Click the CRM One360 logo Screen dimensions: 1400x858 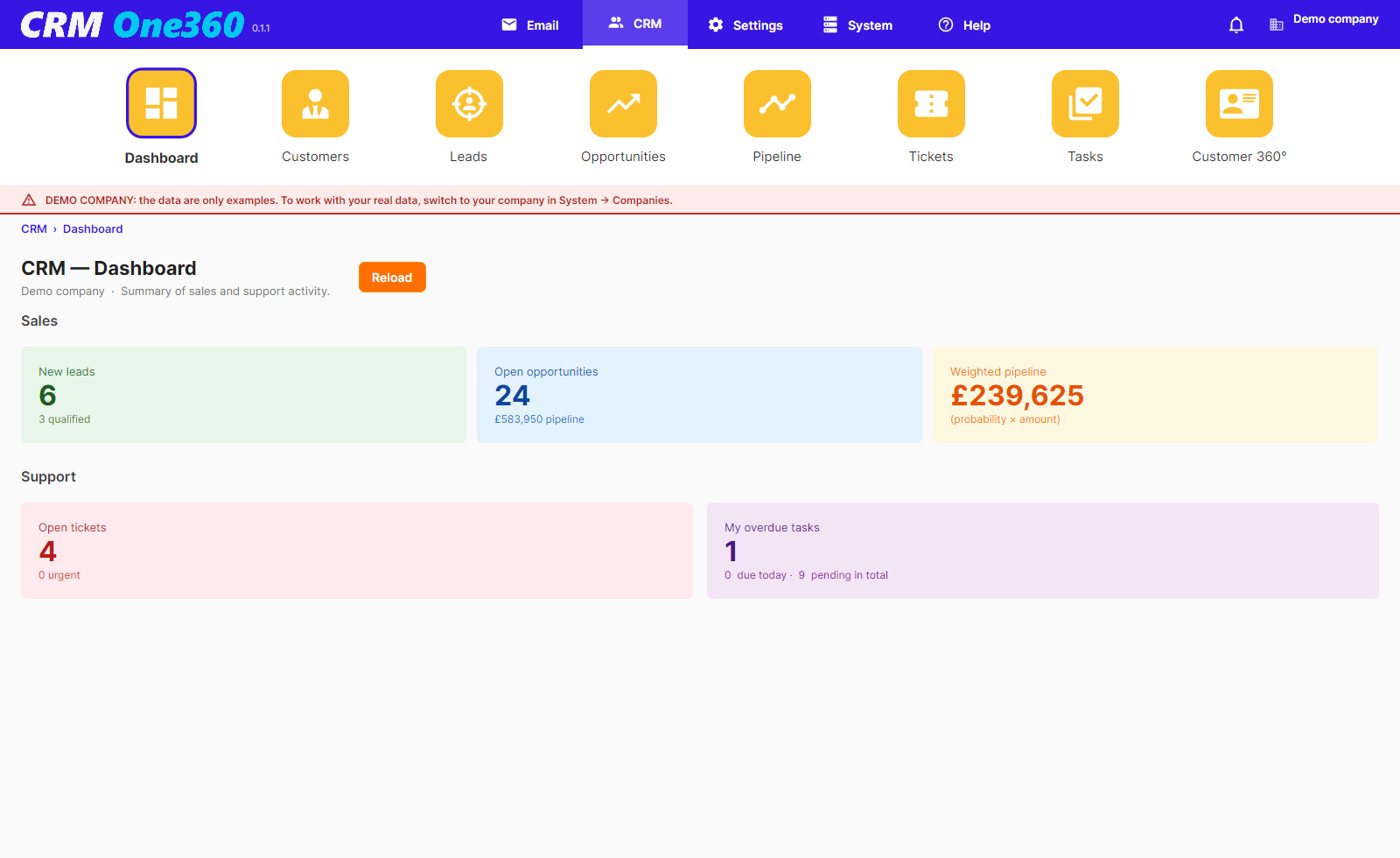pos(132,24)
